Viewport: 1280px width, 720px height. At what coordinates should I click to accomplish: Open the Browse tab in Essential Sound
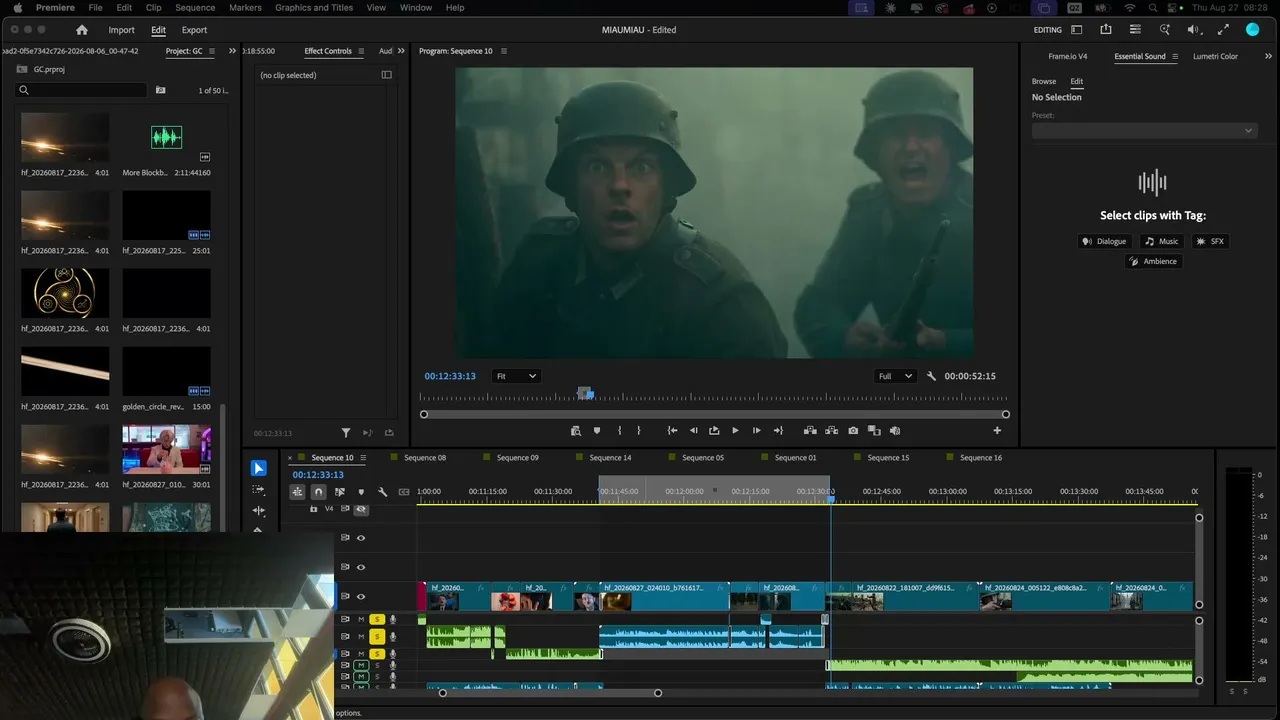pyautogui.click(x=1044, y=81)
